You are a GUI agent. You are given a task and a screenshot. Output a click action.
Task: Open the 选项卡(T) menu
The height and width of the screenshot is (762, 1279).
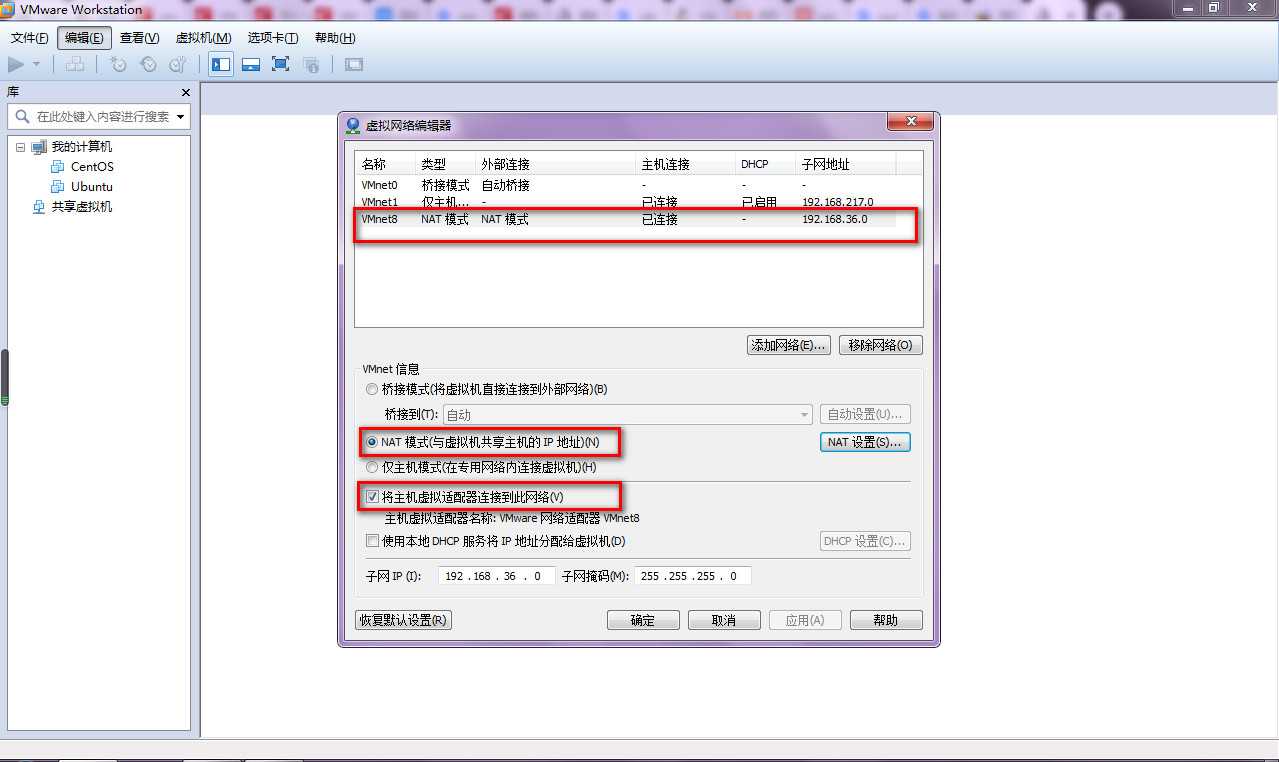click(273, 38)
